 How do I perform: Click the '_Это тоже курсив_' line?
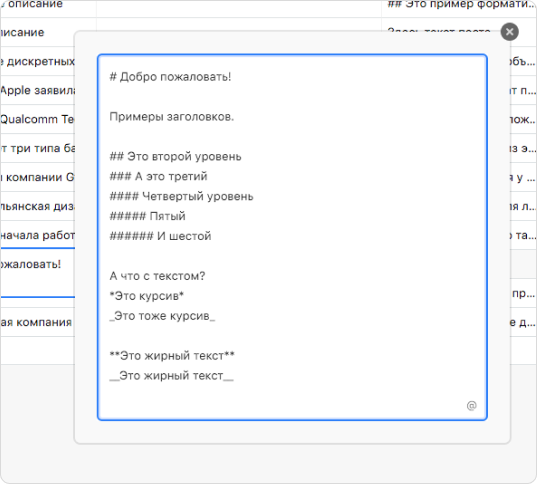click(x=162, y=316)
